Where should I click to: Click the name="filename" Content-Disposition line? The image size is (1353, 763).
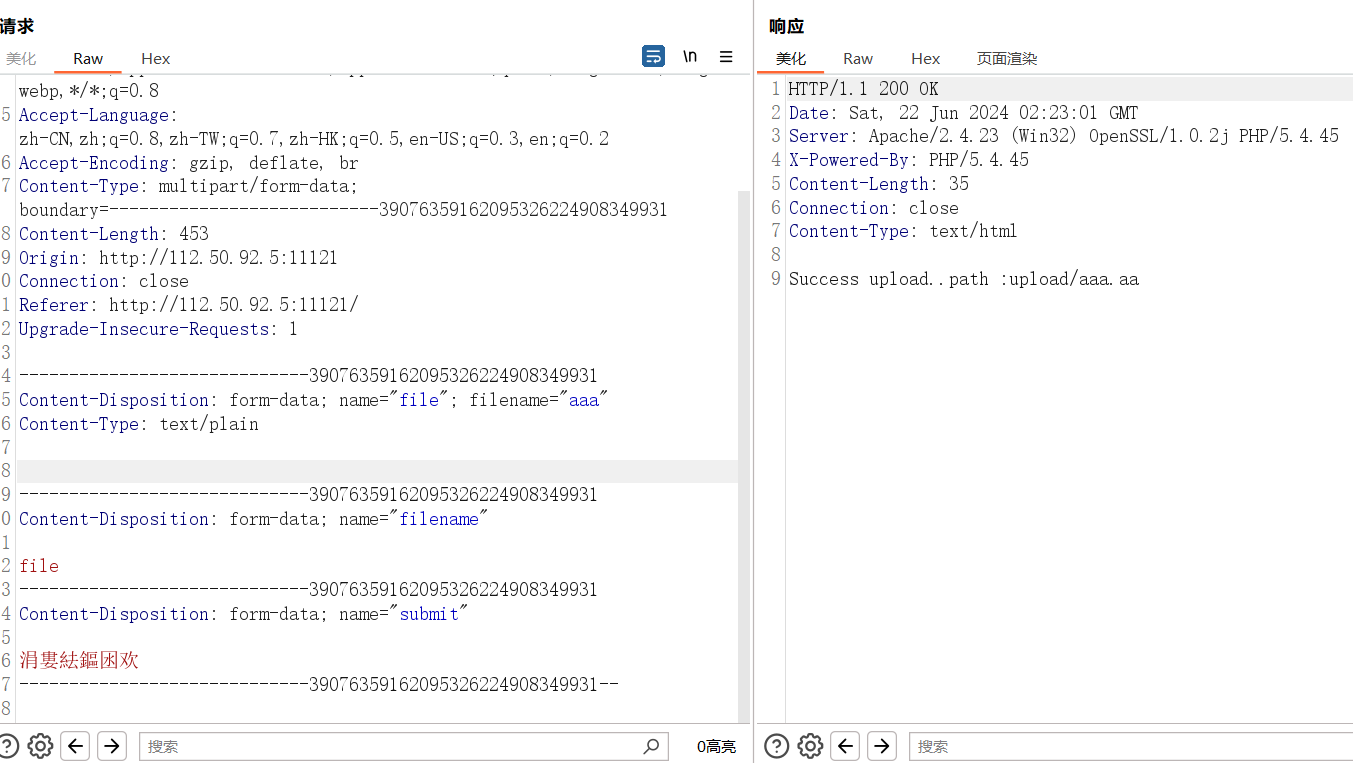[253, 519]
